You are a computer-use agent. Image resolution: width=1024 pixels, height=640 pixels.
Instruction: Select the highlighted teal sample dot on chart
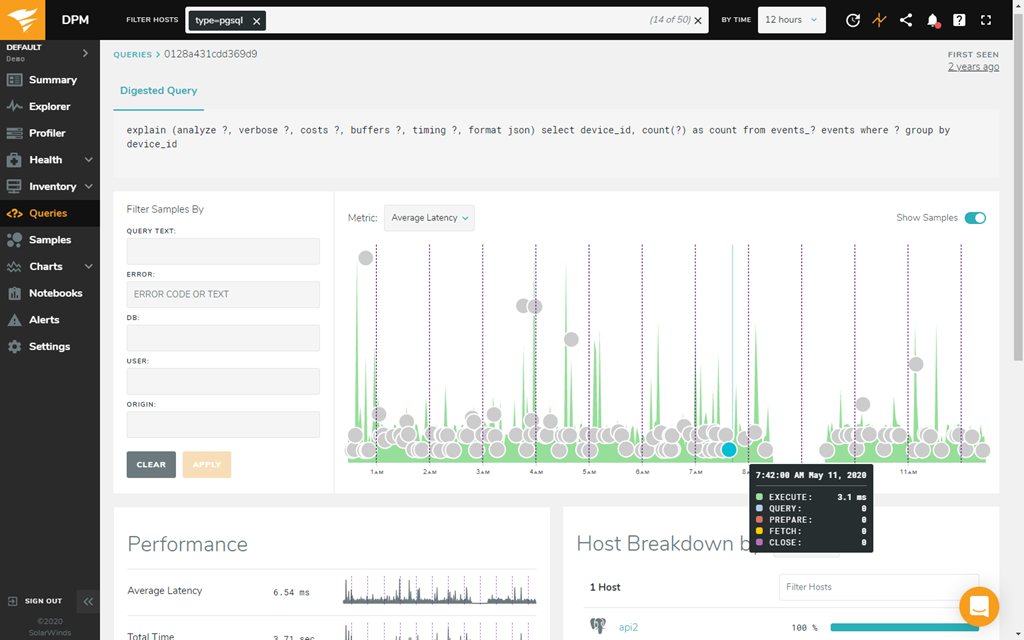[x=729, y=450]
